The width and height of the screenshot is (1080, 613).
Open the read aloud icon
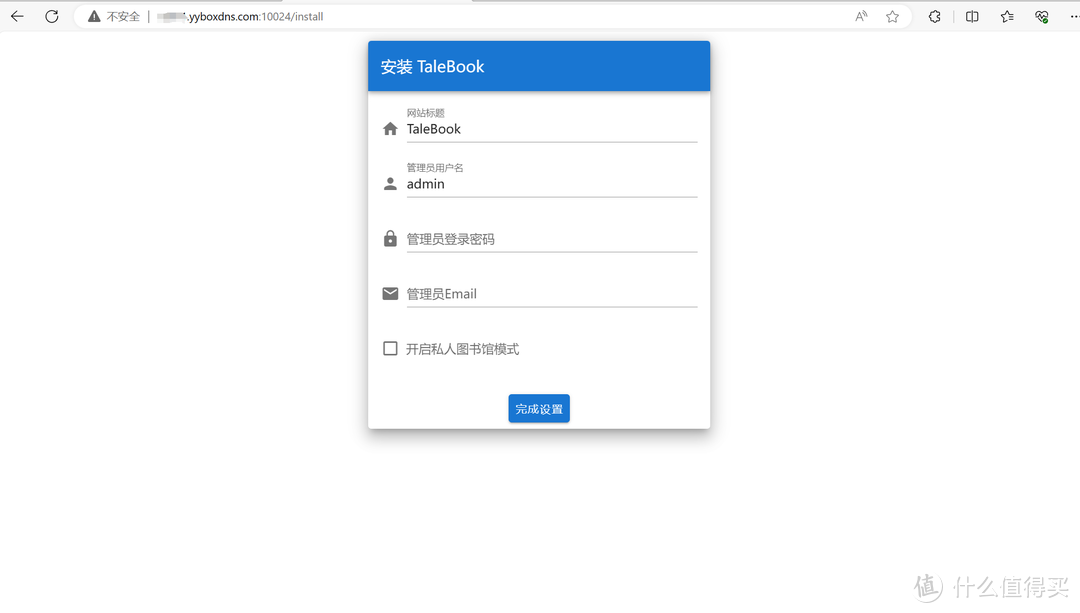coord(861,16)
